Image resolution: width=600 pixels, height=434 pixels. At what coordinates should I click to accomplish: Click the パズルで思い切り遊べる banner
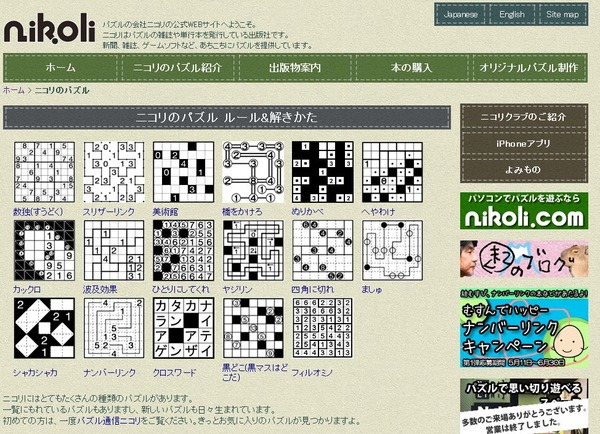click(x=524, y=406)
